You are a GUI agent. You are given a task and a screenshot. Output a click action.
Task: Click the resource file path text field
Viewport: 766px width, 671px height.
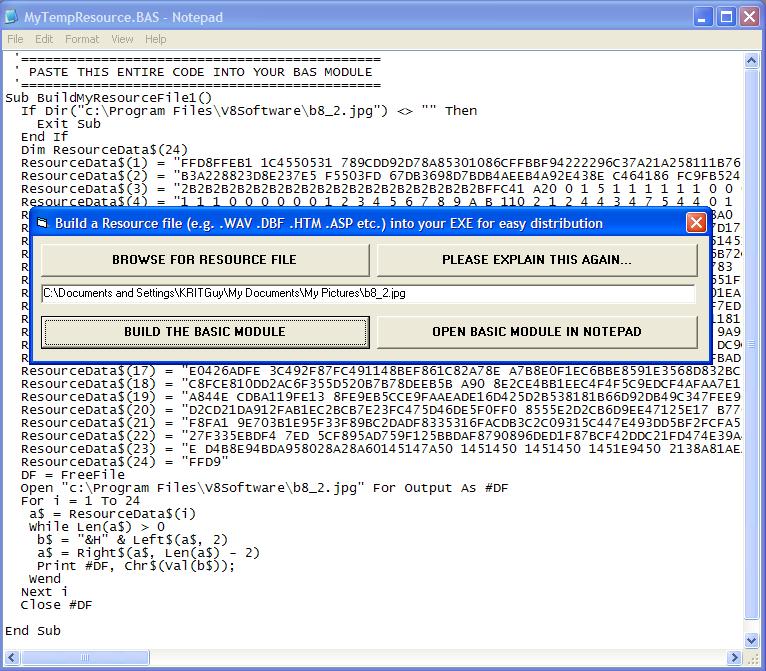[x=368, y=294]
